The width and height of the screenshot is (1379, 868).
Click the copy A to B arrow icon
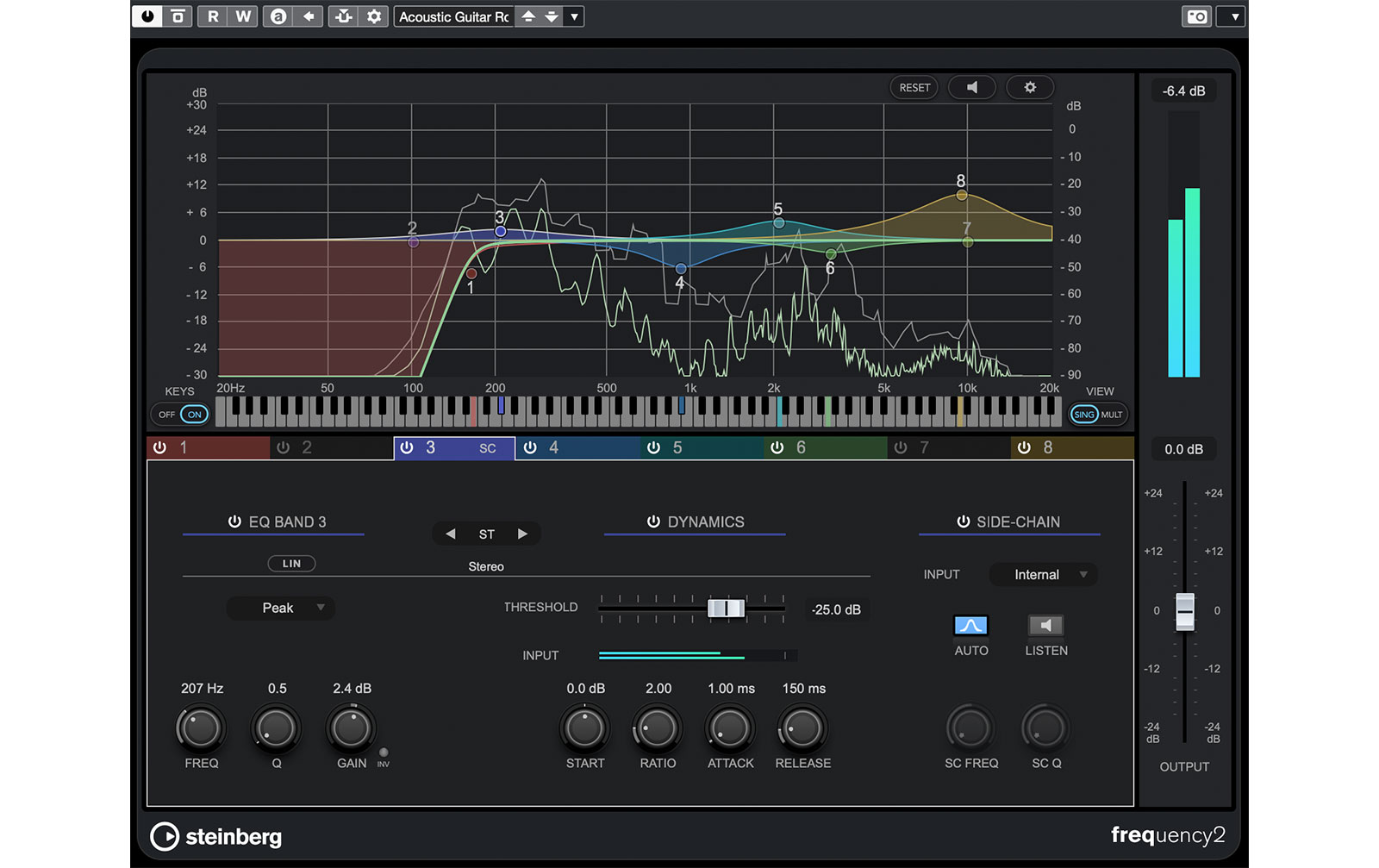click(308, 16)
